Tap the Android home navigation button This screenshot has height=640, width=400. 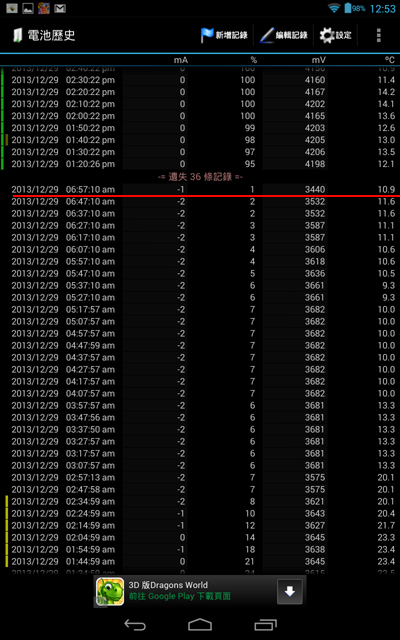pos(200,625)
